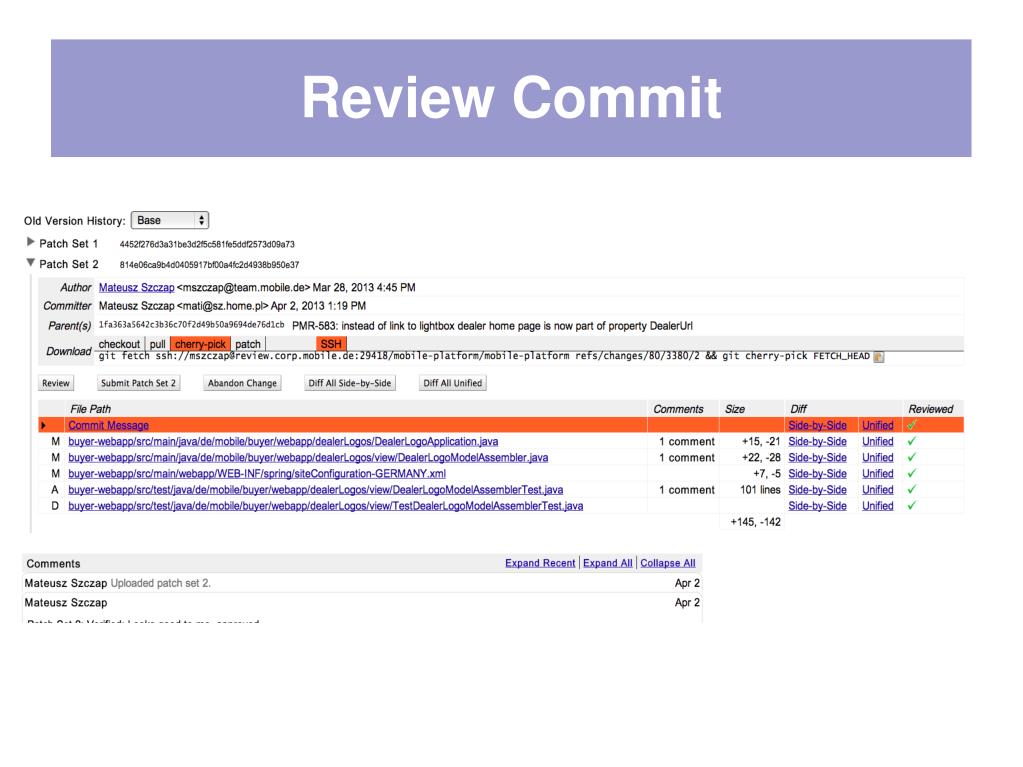Click the parent commit hash 1fa363a5642c
The height and width of the screenshot is (767, 1023).
click(x=191, y=325)
